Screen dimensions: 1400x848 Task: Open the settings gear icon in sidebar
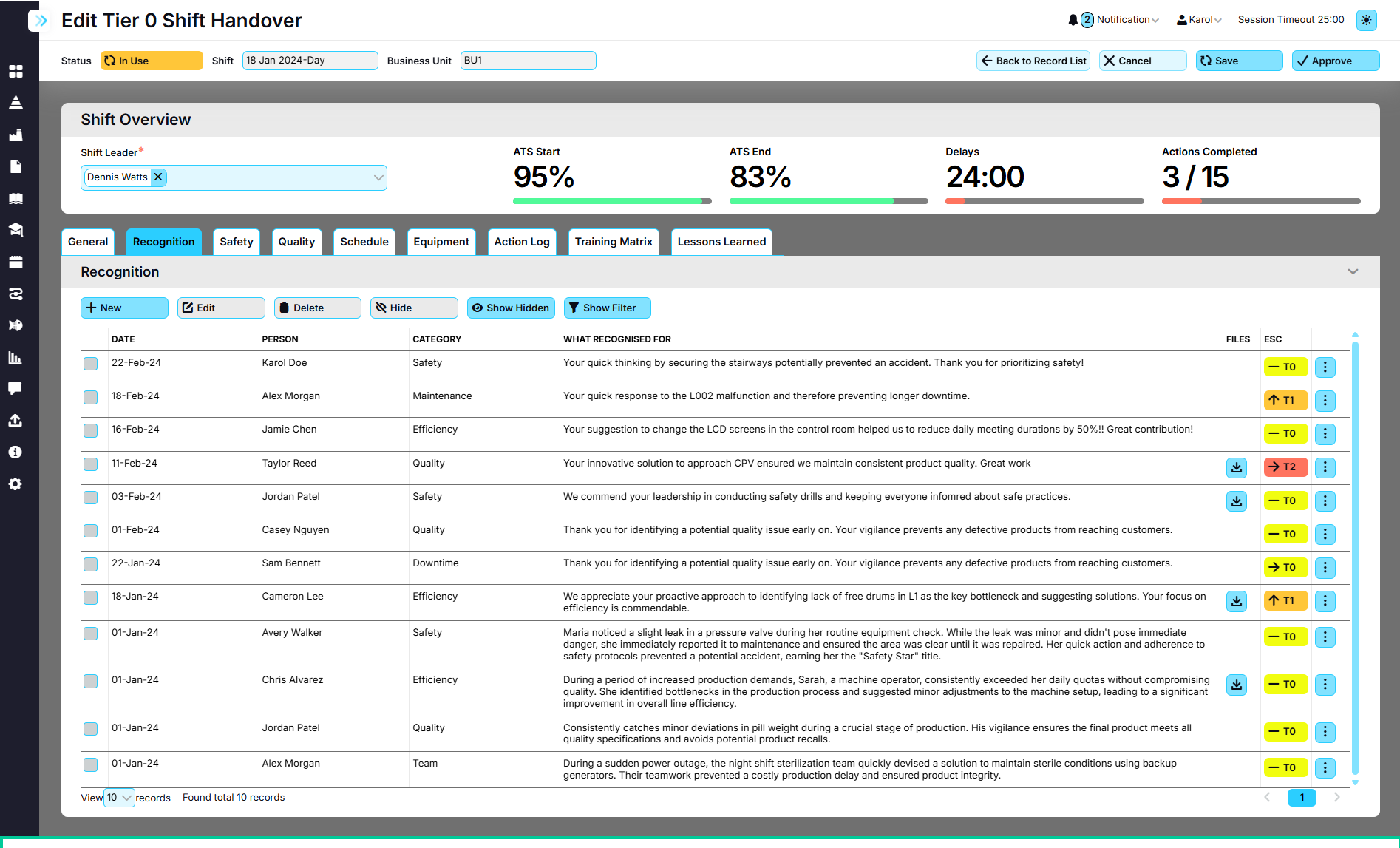tap(16, 484)
